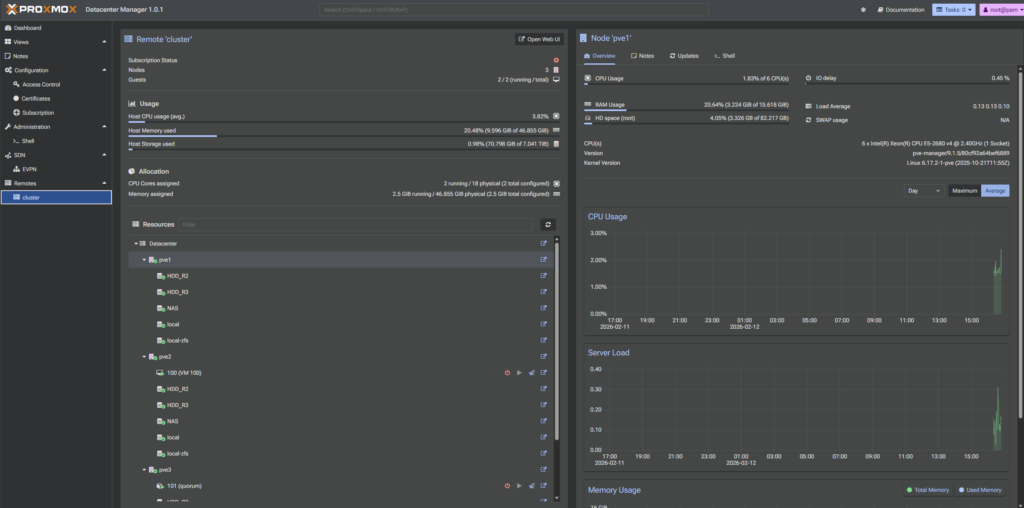Image resolution: width=1024 pixels, height=508 pixels.
Task: Click the Resources tree vertical scrollbar
Action: (x=557, y=340)
